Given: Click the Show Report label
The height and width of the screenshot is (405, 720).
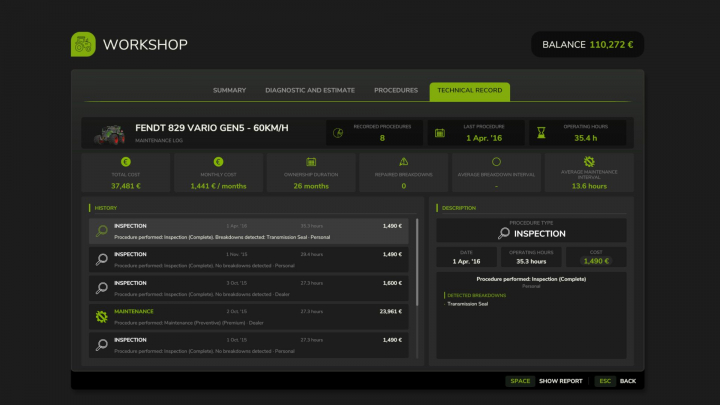Looking at the screenshot, I should pyautogui.click(x=561, y=381).
